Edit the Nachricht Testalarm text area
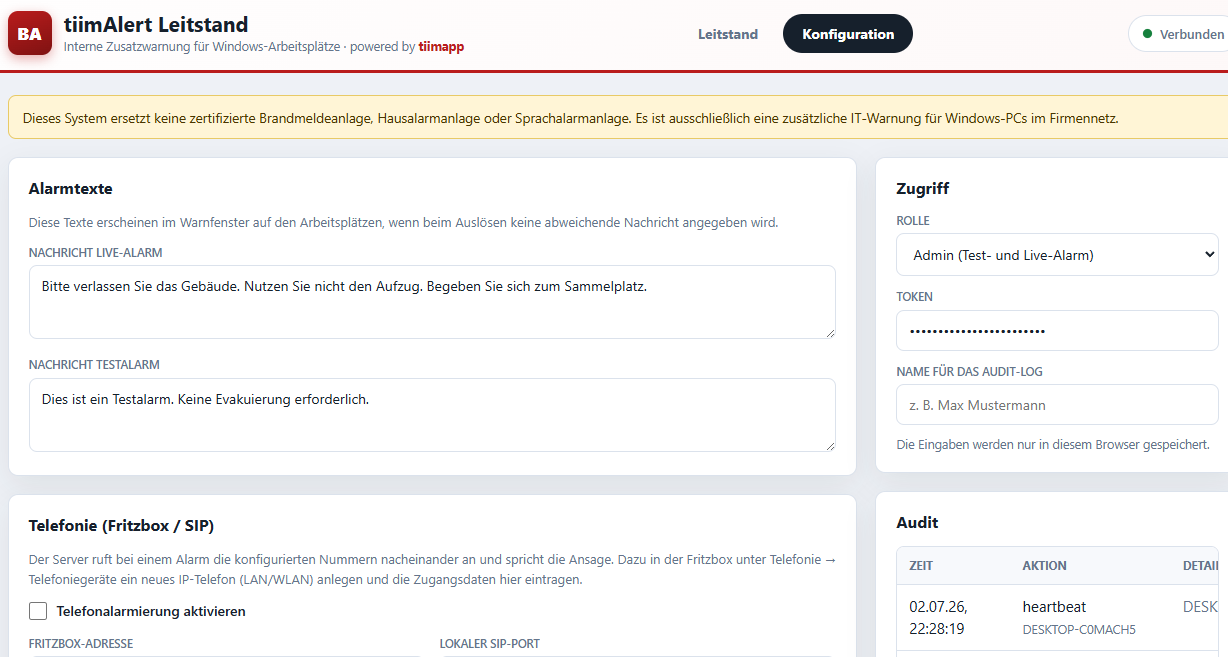Image resolution: width=1228 pixels, height=657 pixels. (x=432, y=415)
